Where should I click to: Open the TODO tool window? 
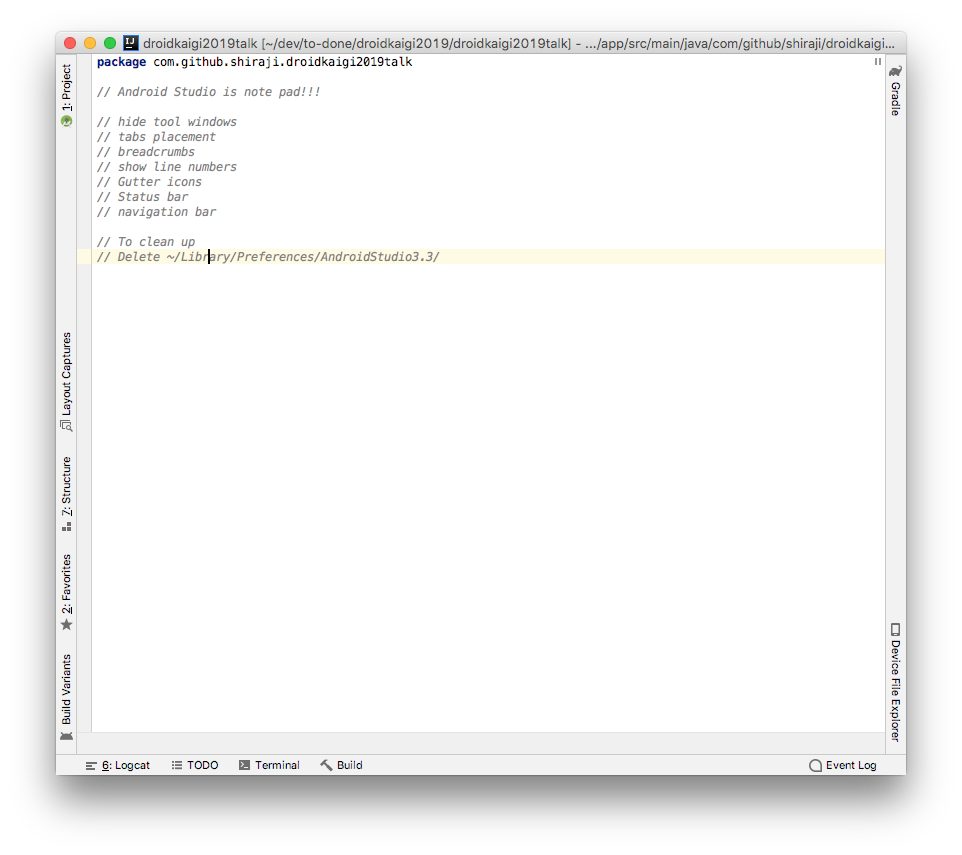195,765
